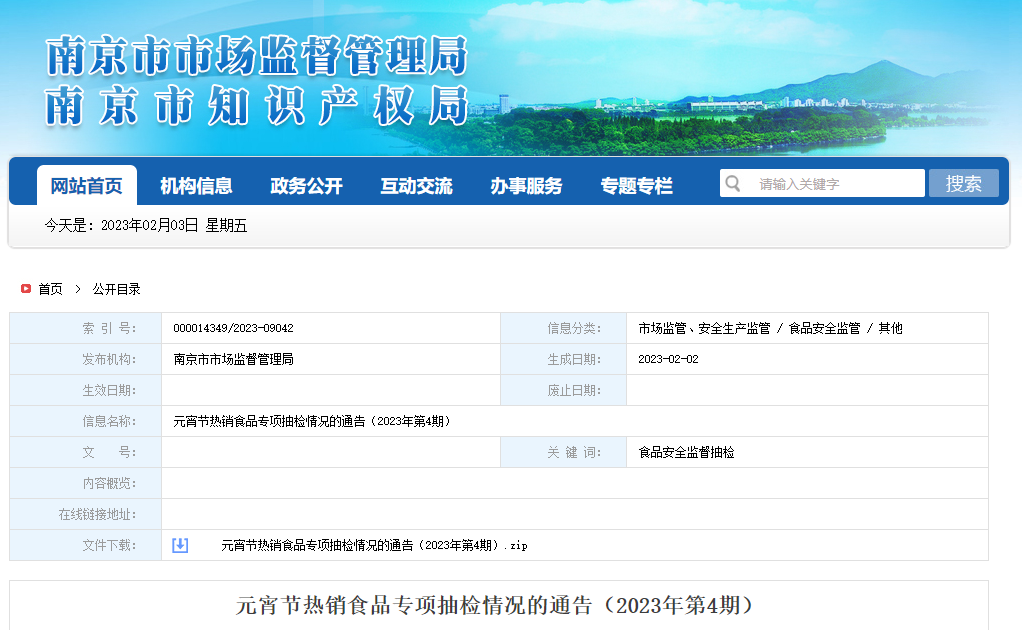Viewport: 1022px width, 630px height.
Task: Click the 废止日期 label cell
Action: (564, 390)
